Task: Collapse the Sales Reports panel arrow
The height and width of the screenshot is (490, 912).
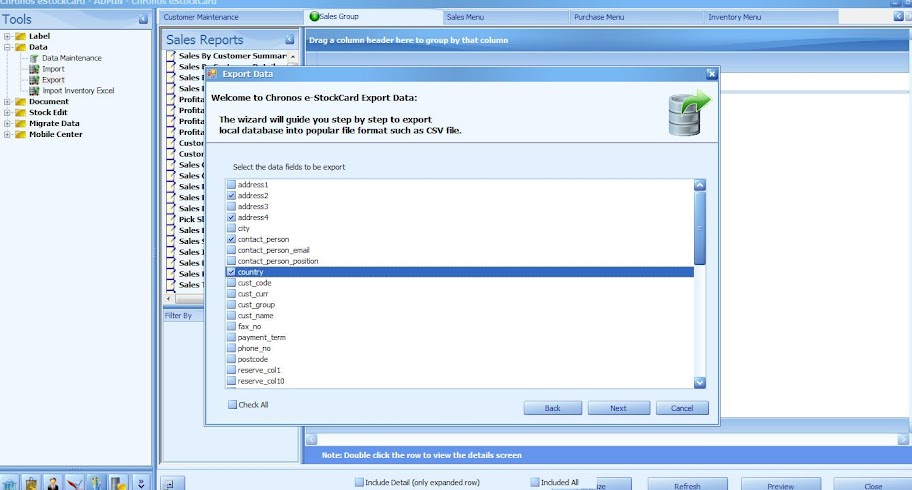Action: (x=289, y=39)
